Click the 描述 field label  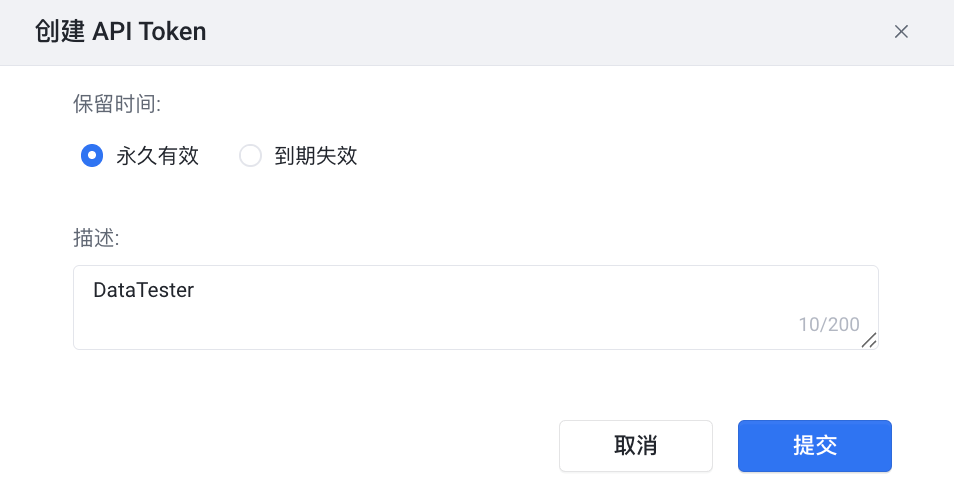coord(96,238)
